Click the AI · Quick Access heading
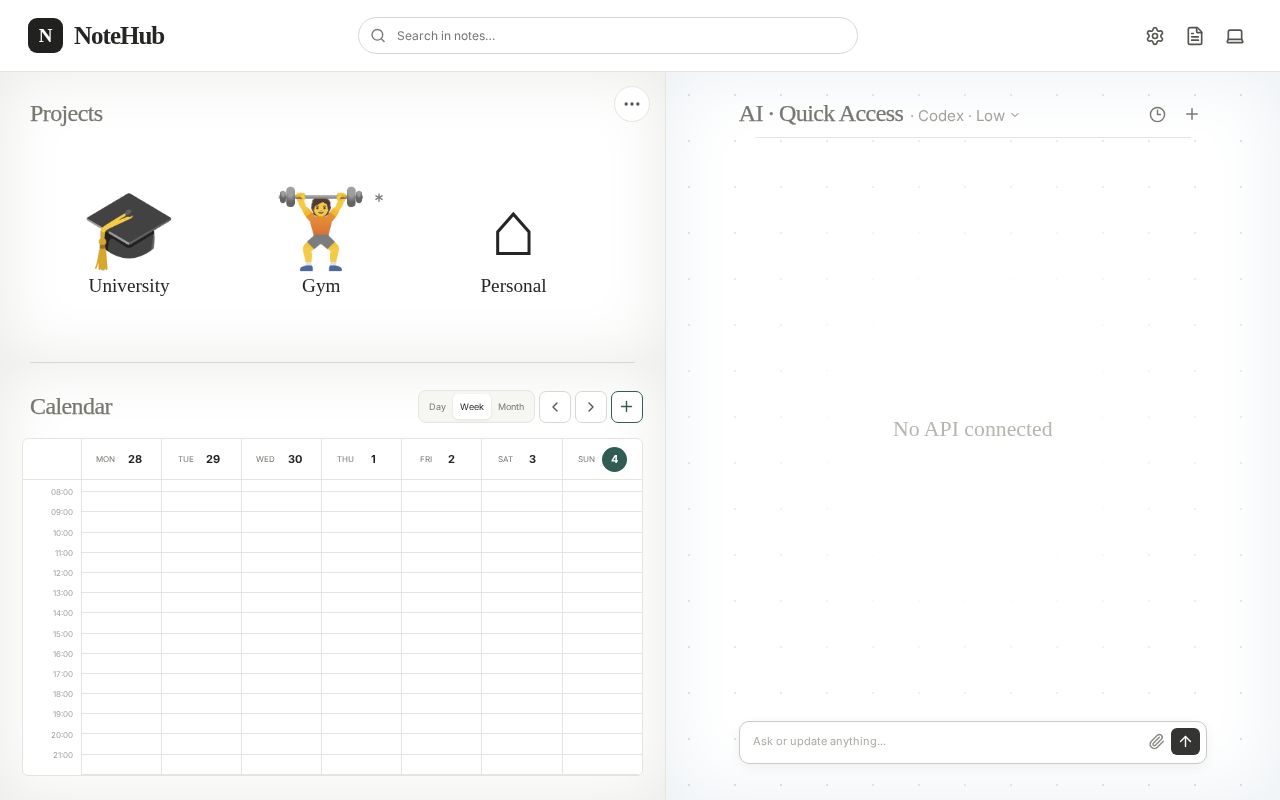 pos(821,114)
